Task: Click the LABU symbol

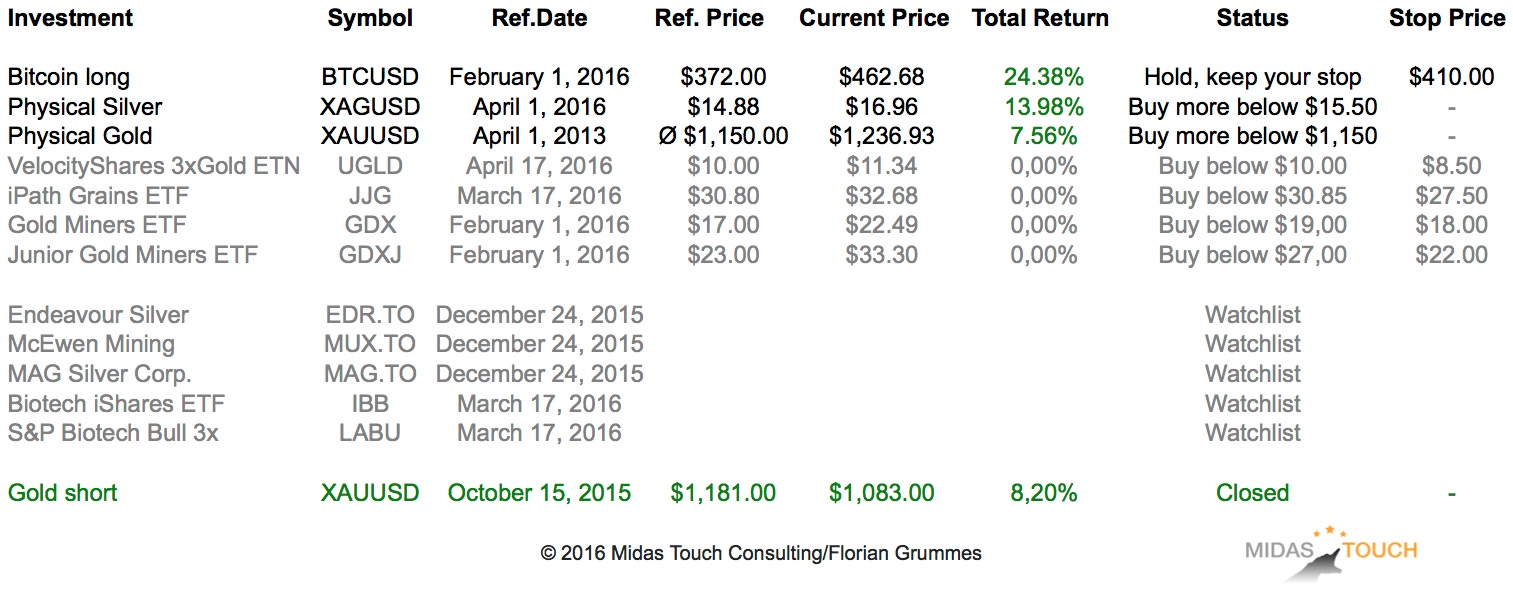Action: pos(370,433)
